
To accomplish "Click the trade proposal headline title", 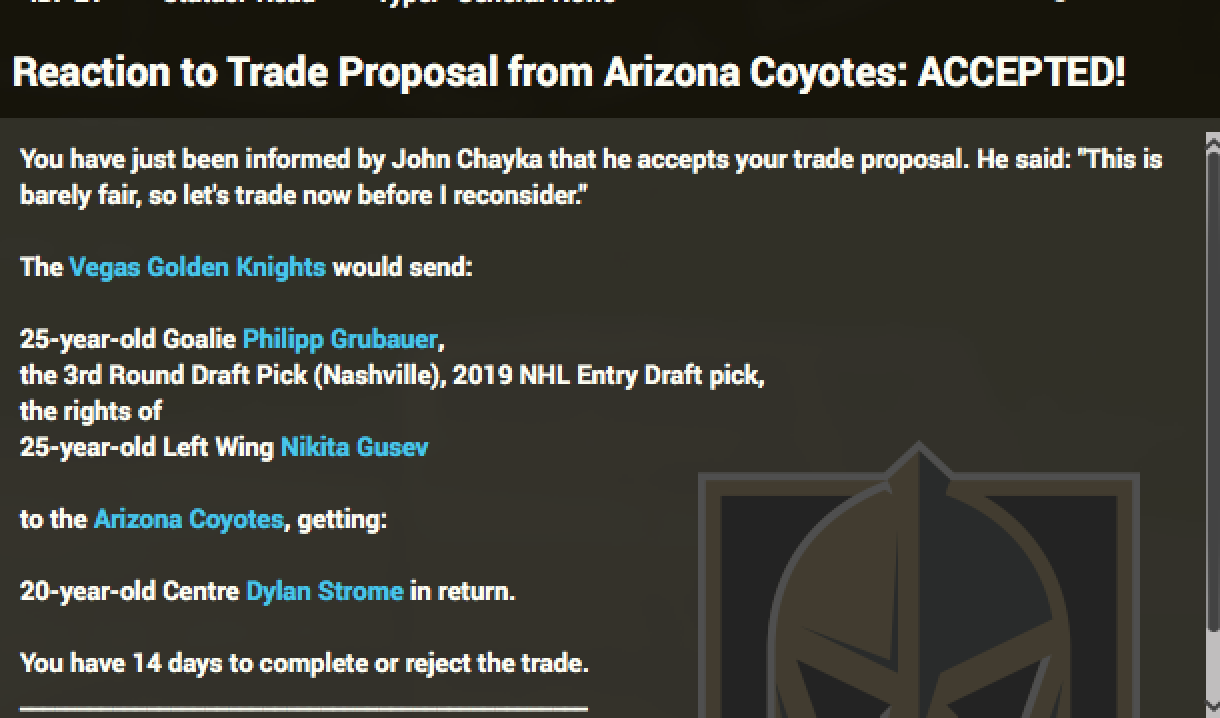I will [460, 73].
